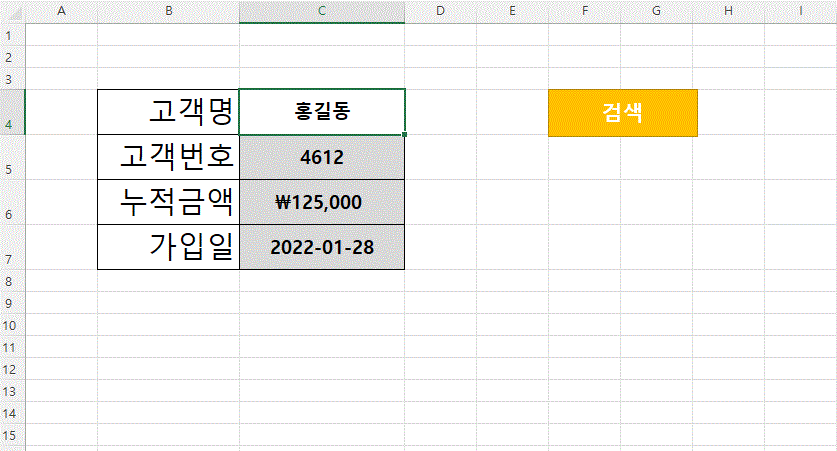Select row 15 header

[12, 435]
